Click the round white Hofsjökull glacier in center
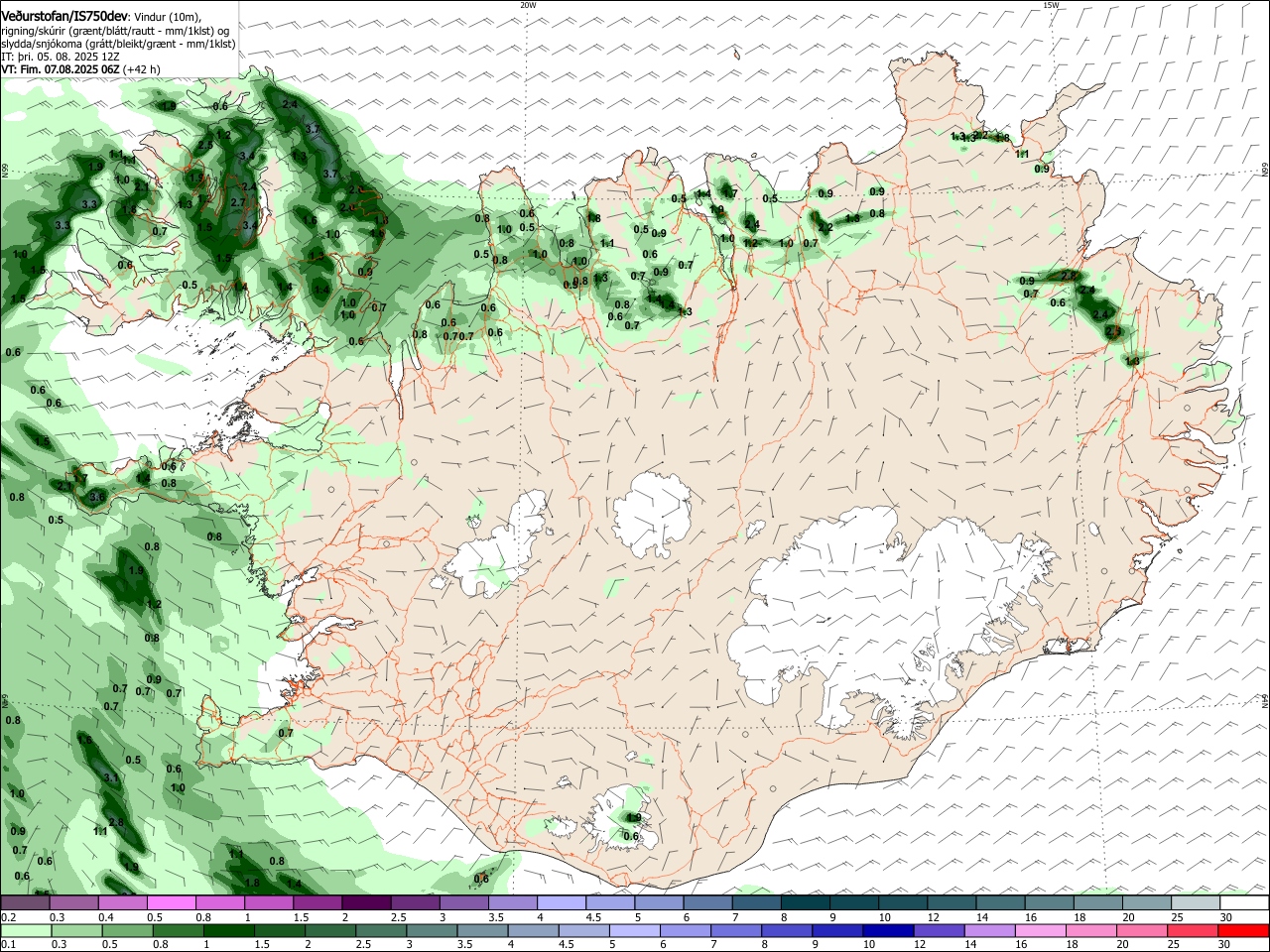This screenshot has height=952, width=1270. [652, 514]
